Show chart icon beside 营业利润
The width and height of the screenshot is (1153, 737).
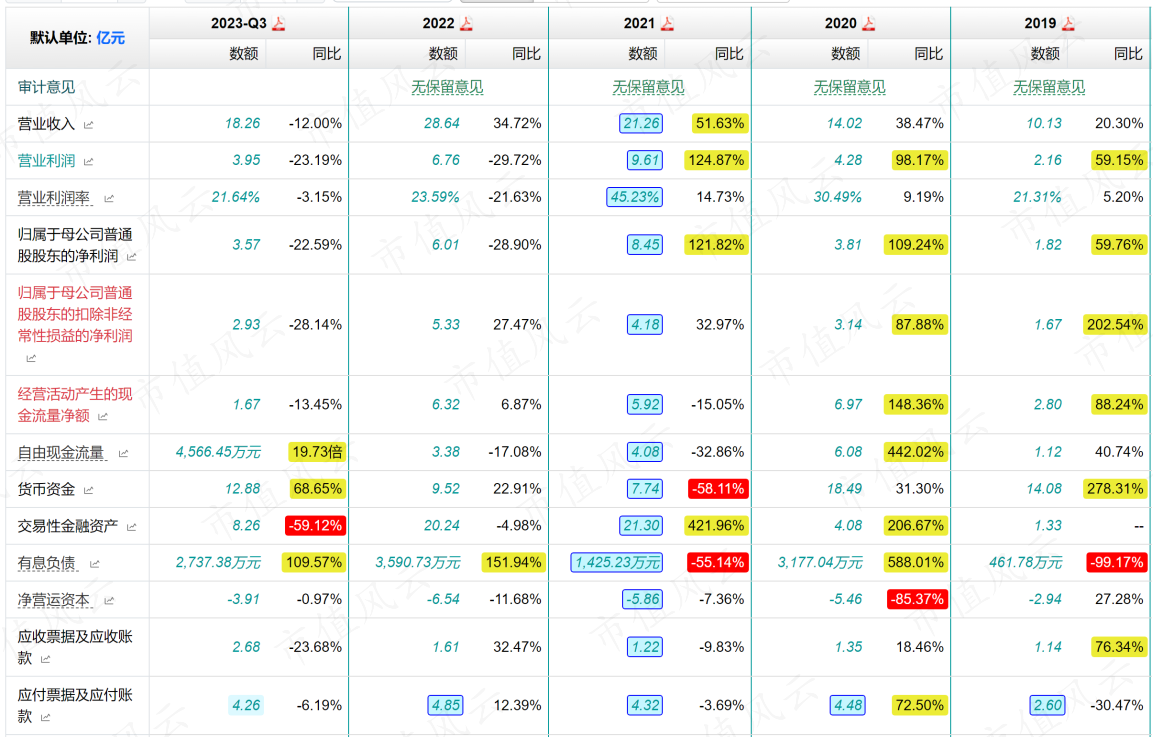click(x=88, y=162)
